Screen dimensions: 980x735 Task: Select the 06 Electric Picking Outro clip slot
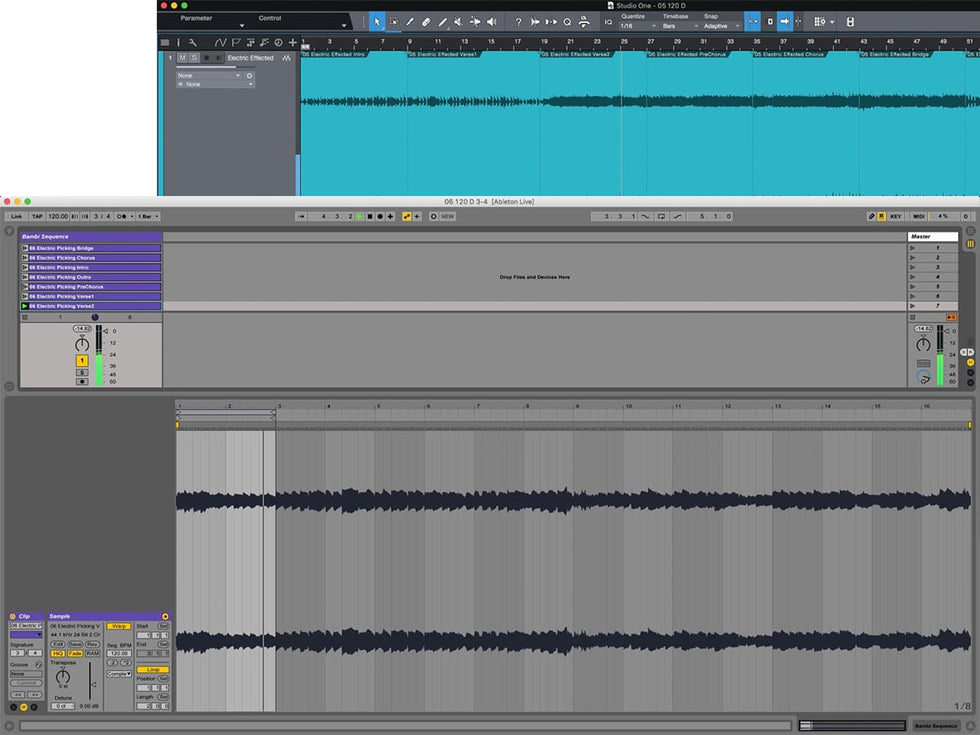click(94, 277)
